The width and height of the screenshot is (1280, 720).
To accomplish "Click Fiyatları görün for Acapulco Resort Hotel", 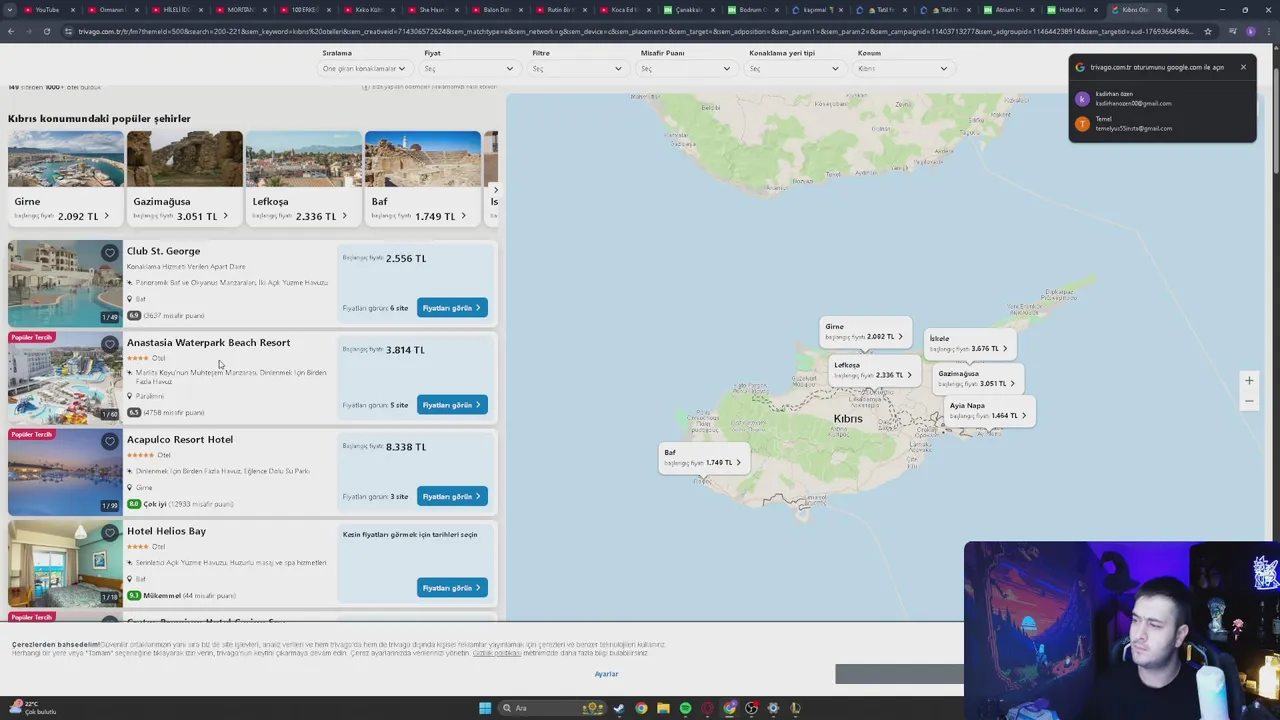I will (452, 496).
